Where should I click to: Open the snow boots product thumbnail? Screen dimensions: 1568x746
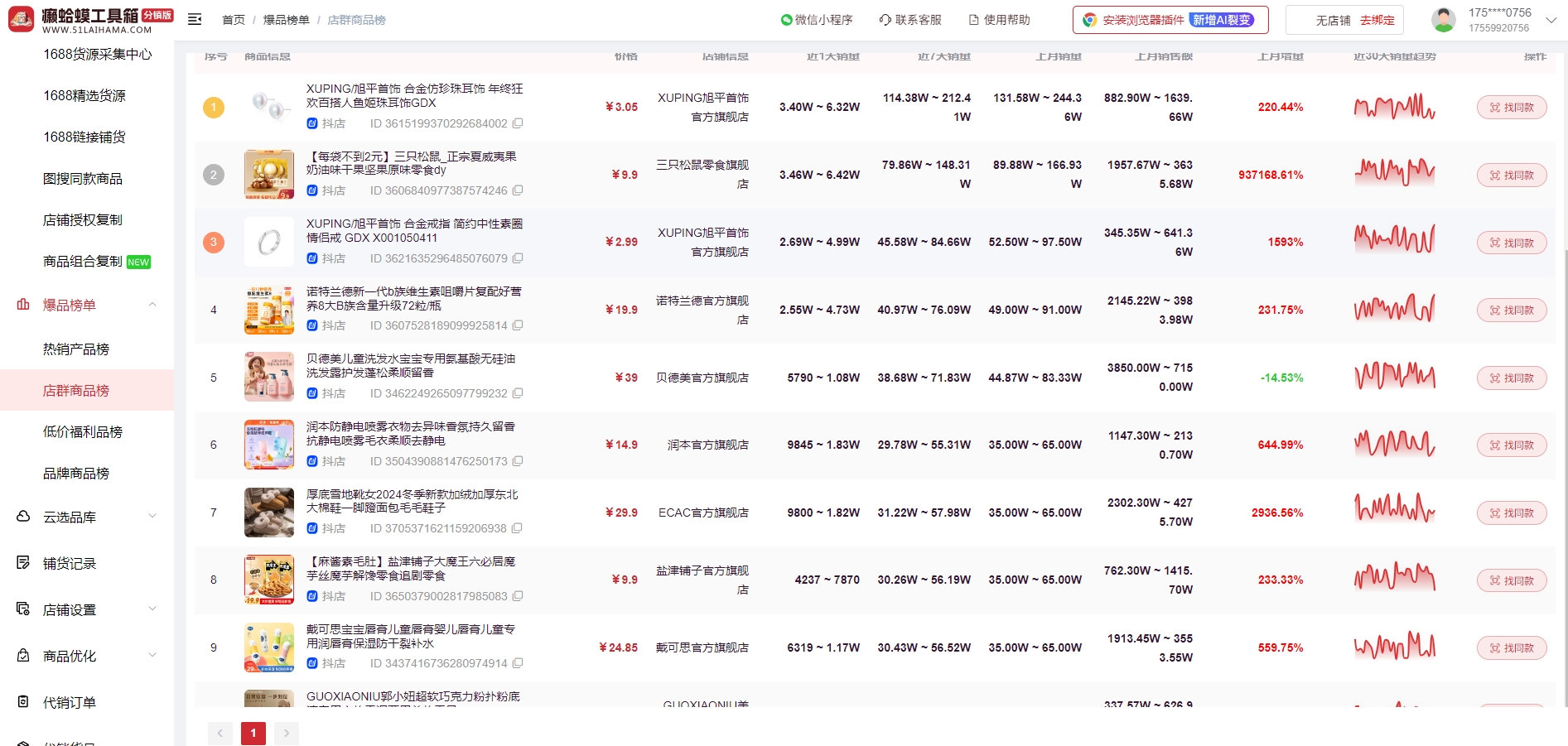(269, 513)
